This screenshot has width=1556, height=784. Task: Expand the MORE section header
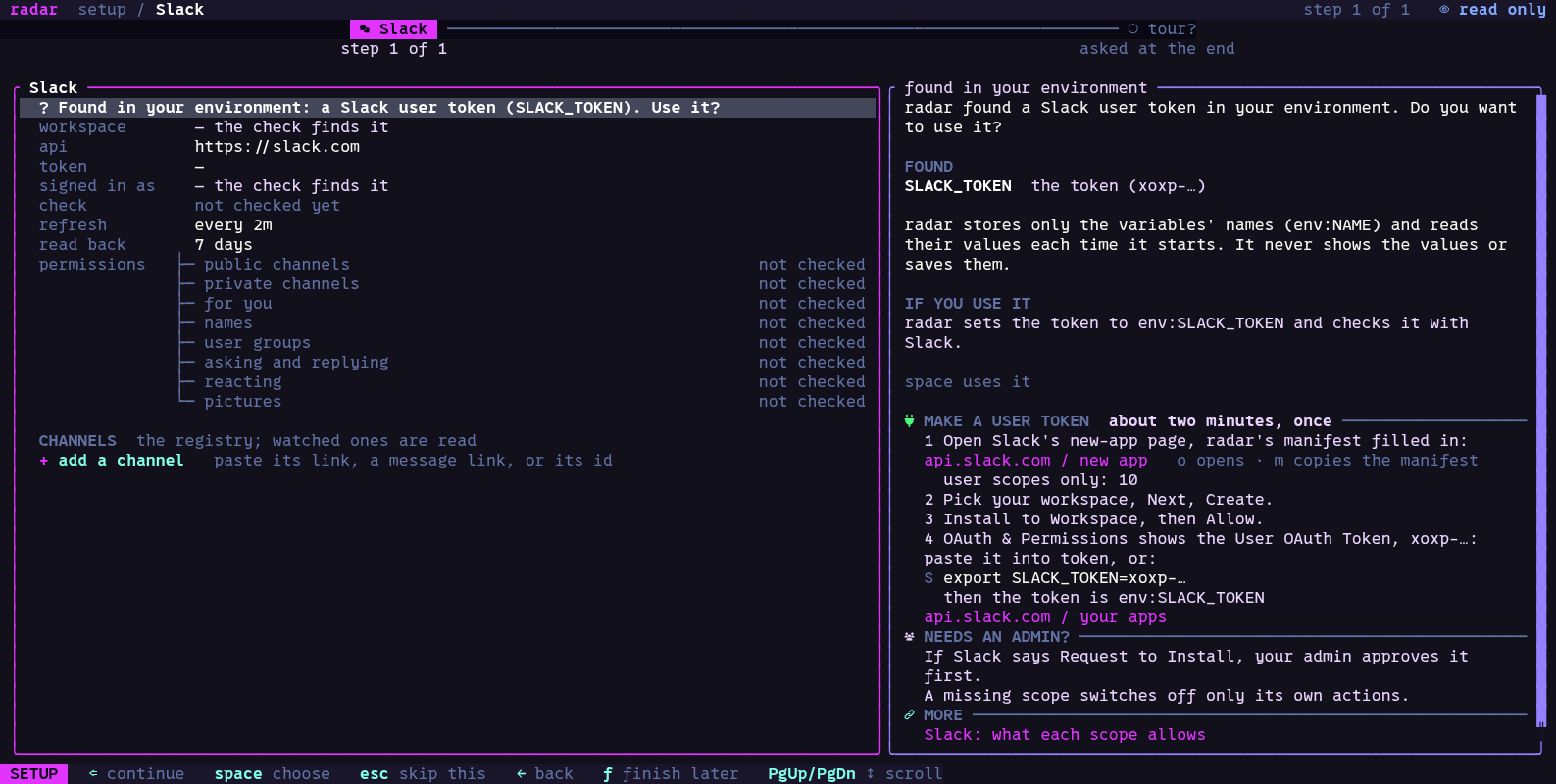(x=943, y=715)
